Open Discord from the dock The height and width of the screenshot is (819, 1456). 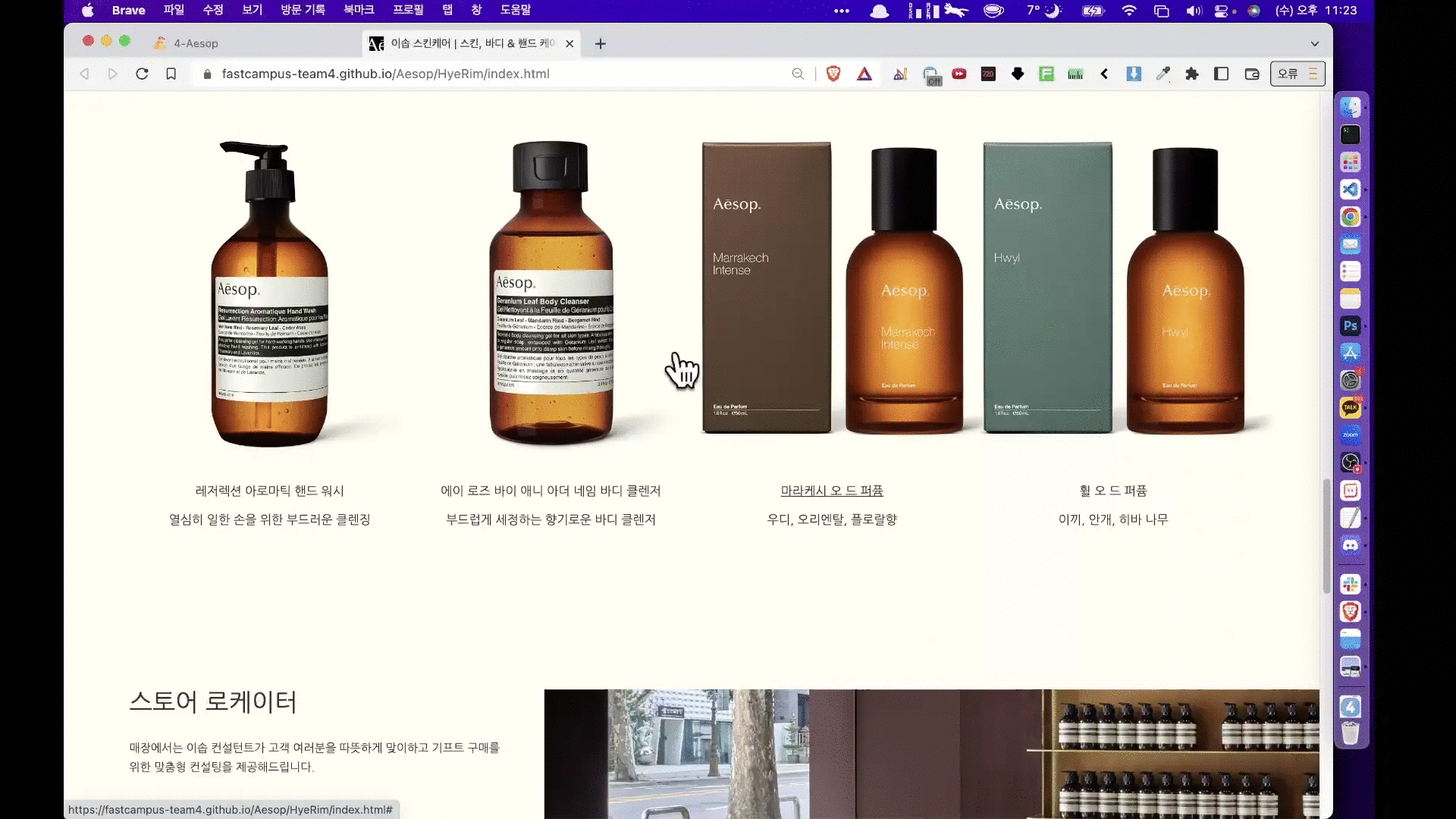[1351, 545]
